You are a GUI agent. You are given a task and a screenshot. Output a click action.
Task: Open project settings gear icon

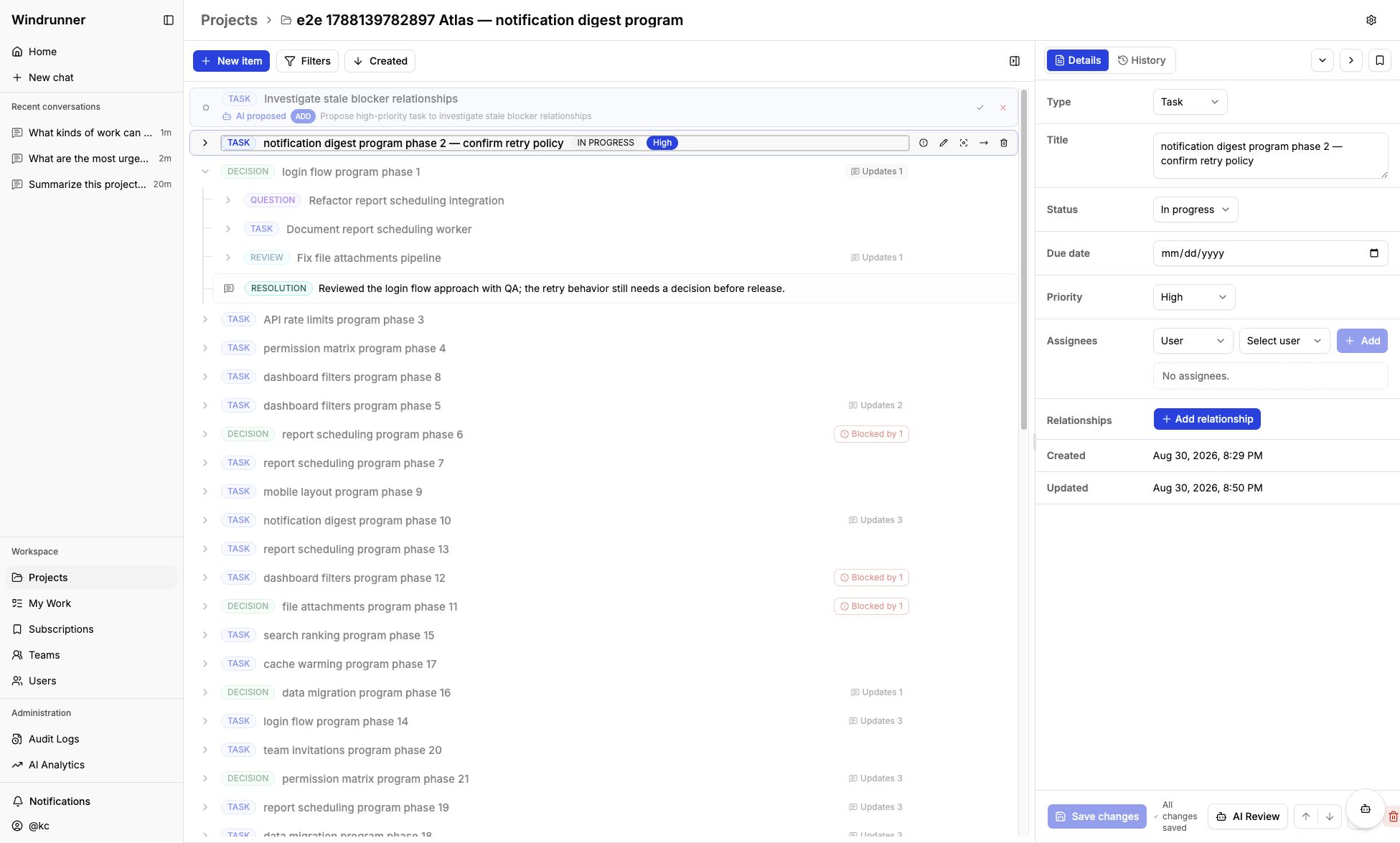[x=1371, y=20]
